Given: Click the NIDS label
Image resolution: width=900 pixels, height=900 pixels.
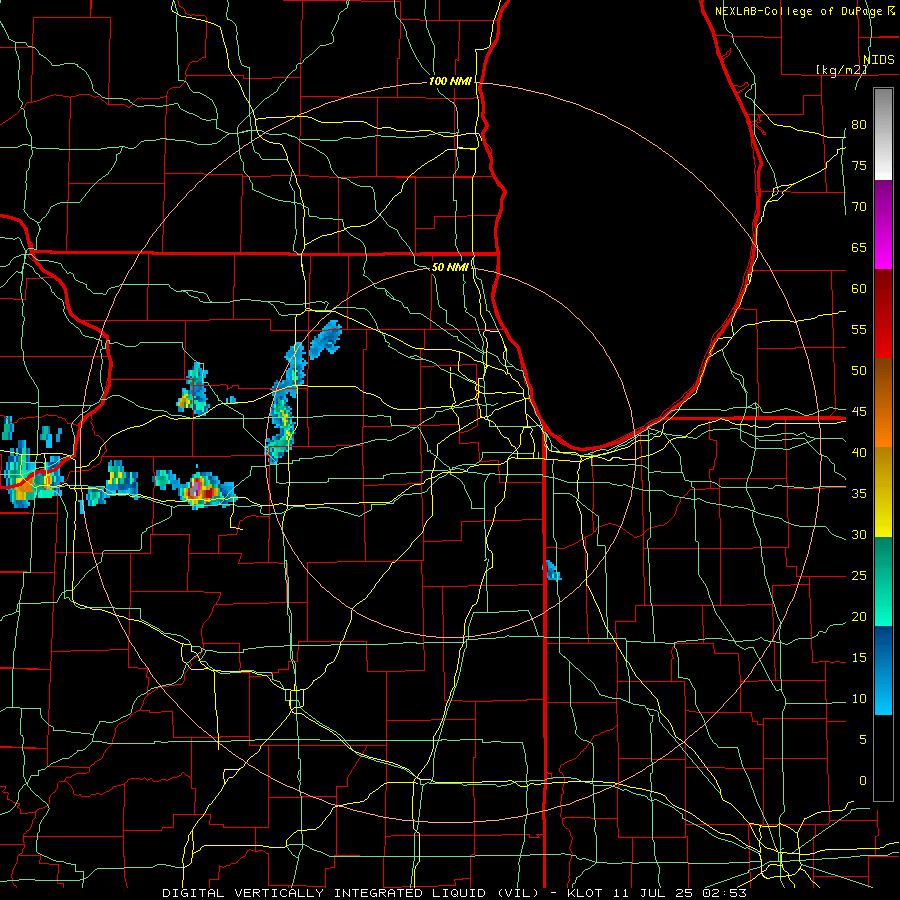Looking at the screenshot, I should [x=878, y=59].
